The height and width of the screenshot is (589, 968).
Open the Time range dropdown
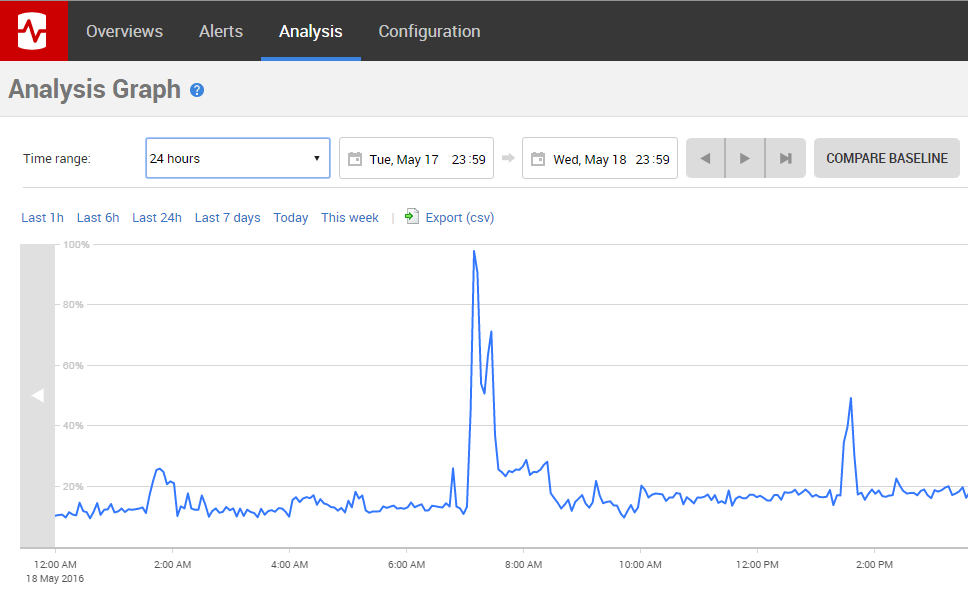(237, 157)
